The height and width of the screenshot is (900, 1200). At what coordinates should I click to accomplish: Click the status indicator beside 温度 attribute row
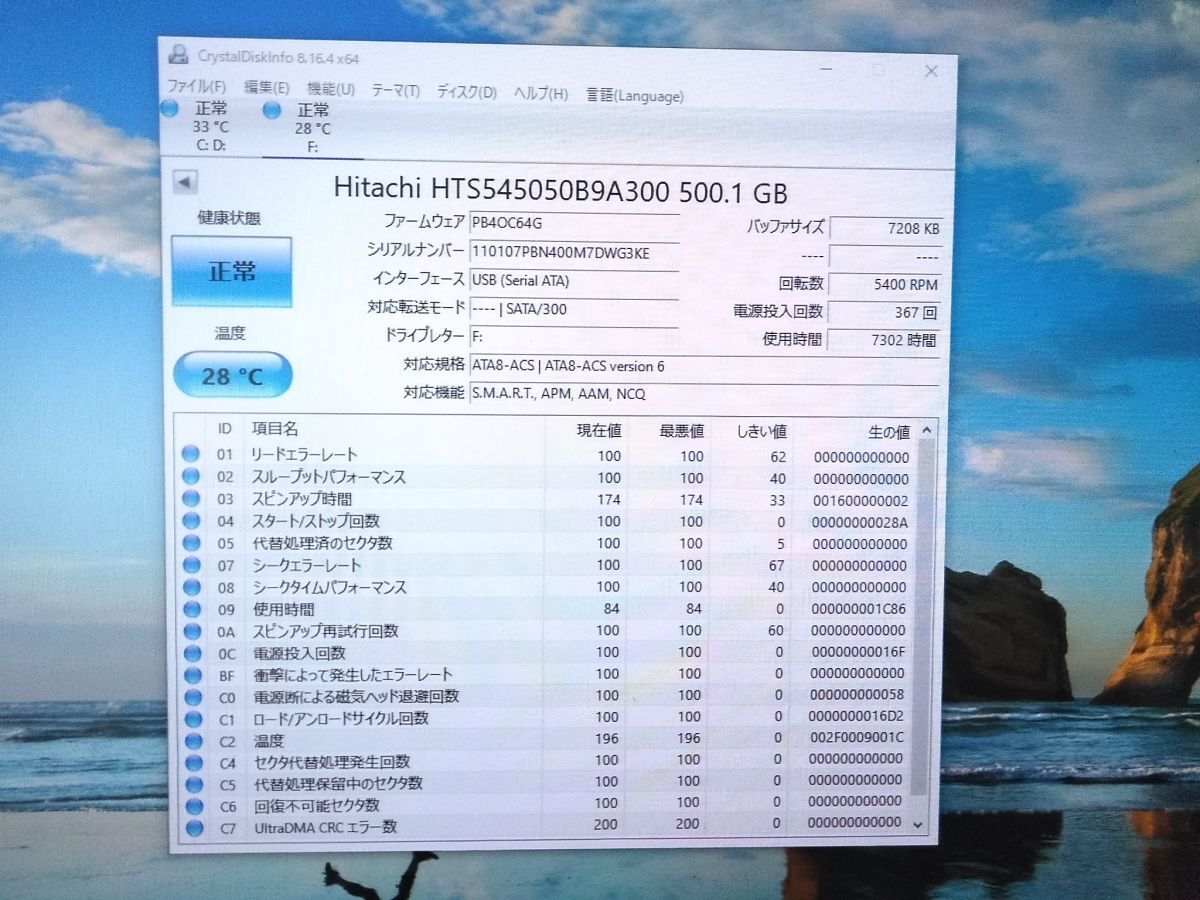point(191,740)
